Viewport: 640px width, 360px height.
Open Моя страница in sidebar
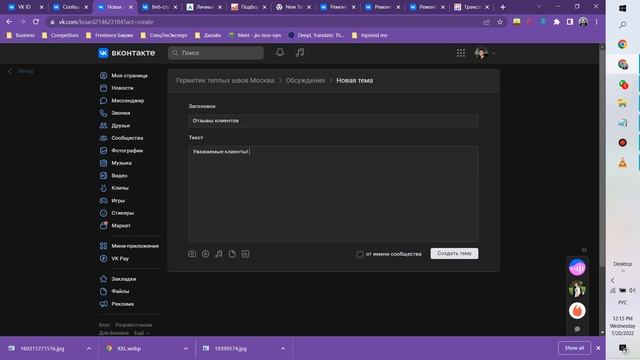tap(124, 76)
